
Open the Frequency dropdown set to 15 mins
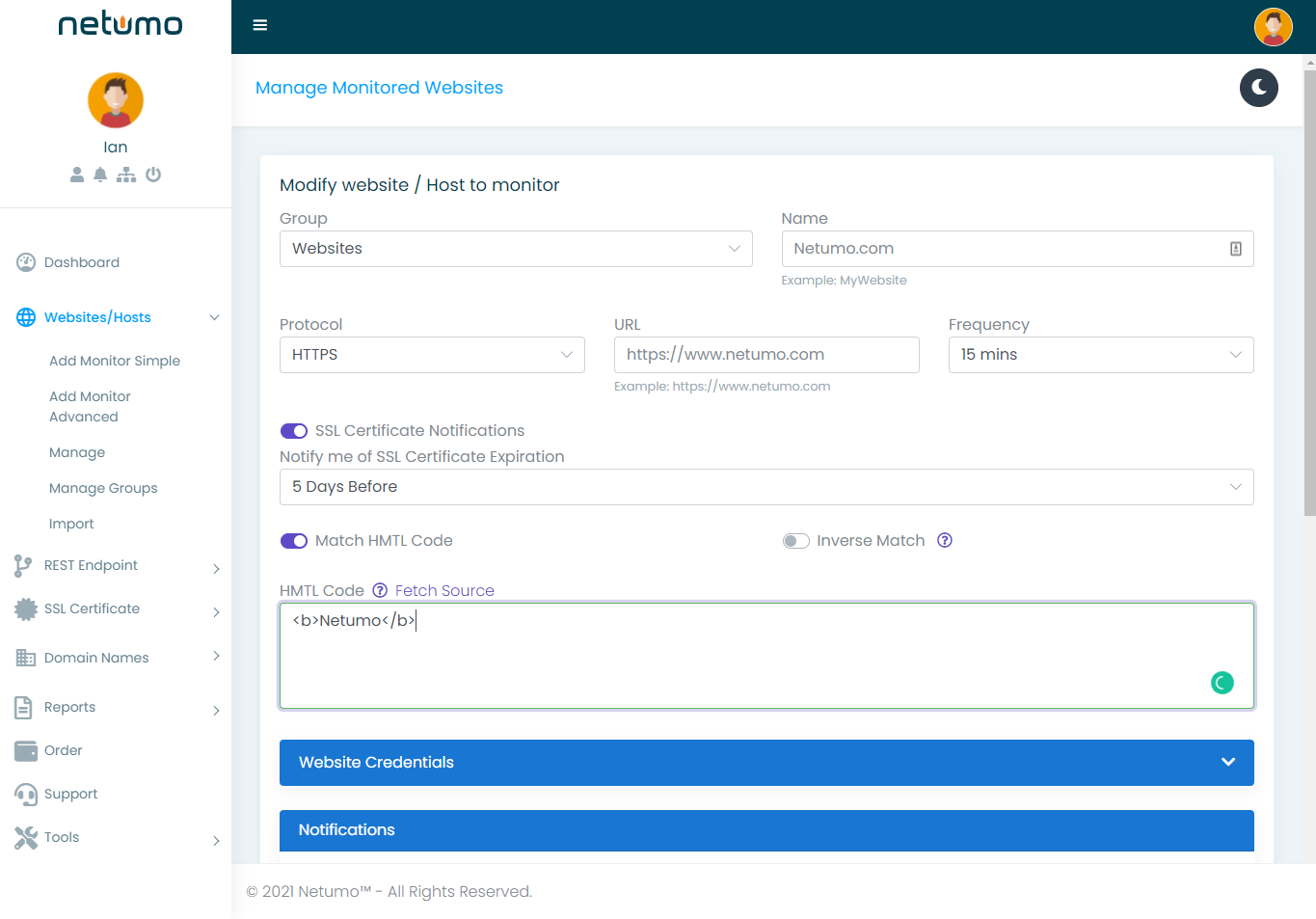[x=1100, y=355]
